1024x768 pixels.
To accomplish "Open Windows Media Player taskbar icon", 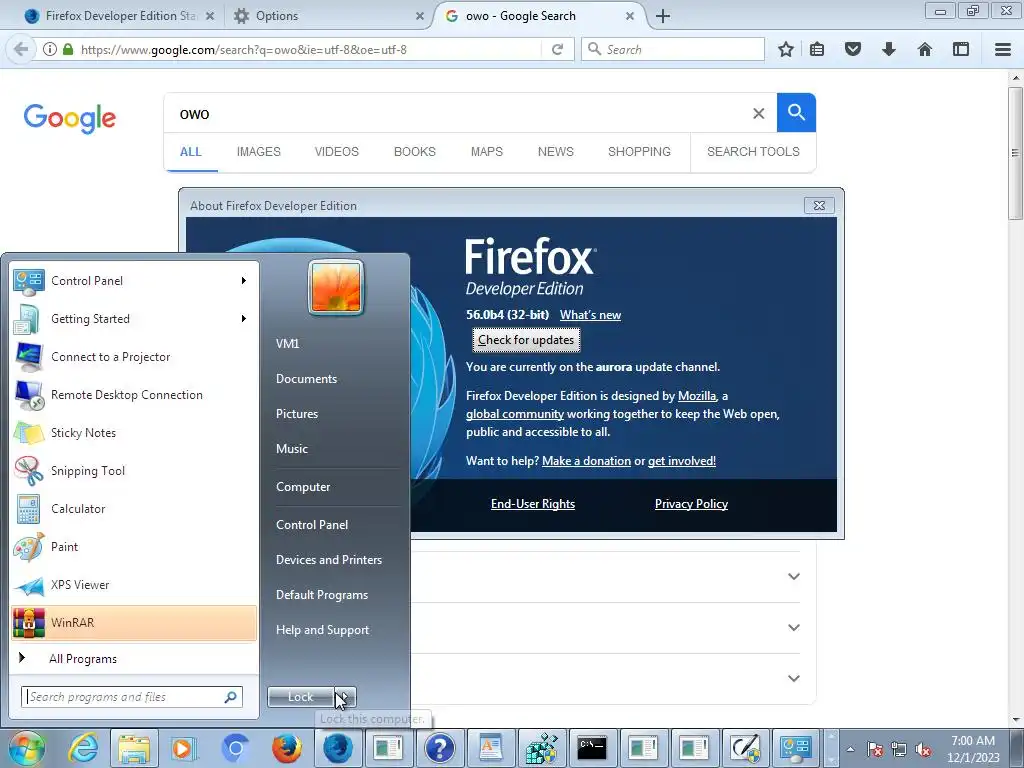I will pyautogui.click(x=184, y=748).
